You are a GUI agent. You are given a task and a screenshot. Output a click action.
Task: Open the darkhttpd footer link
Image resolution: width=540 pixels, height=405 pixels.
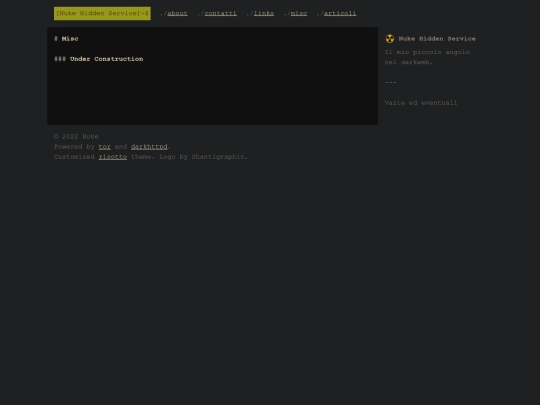(149, 147)
